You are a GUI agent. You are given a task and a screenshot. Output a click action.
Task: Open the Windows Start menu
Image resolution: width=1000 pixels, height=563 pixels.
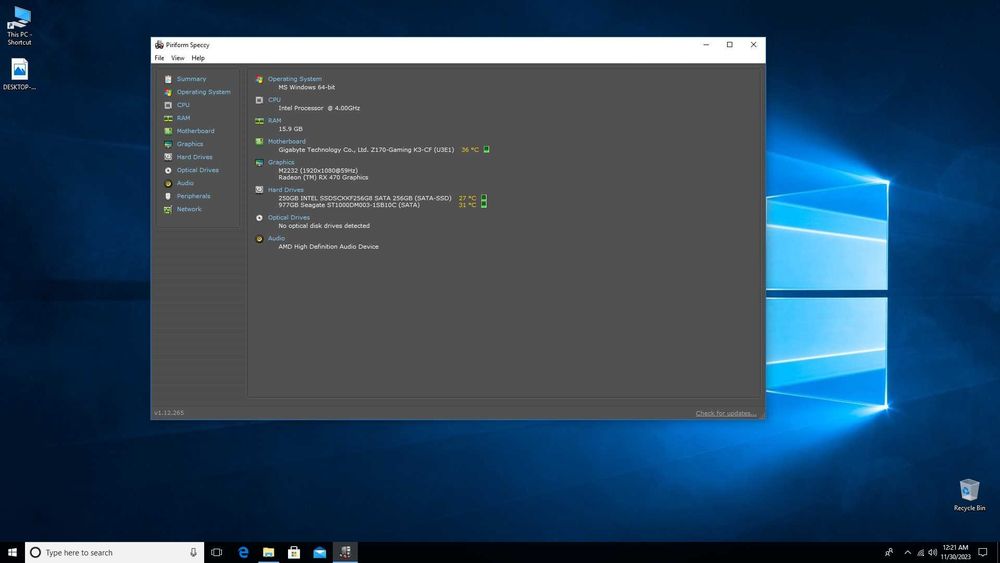[x=12, y=552]
